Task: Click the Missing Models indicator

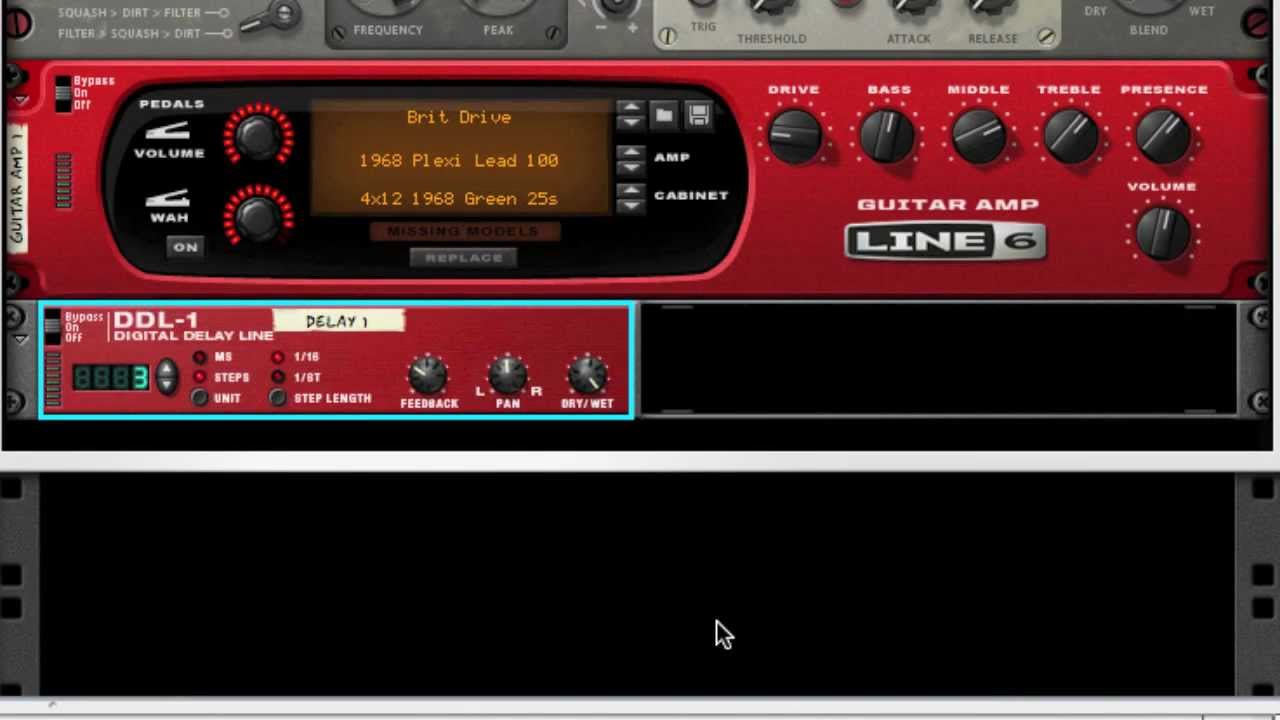Action: pyautogui.click(x=464, y=231)
